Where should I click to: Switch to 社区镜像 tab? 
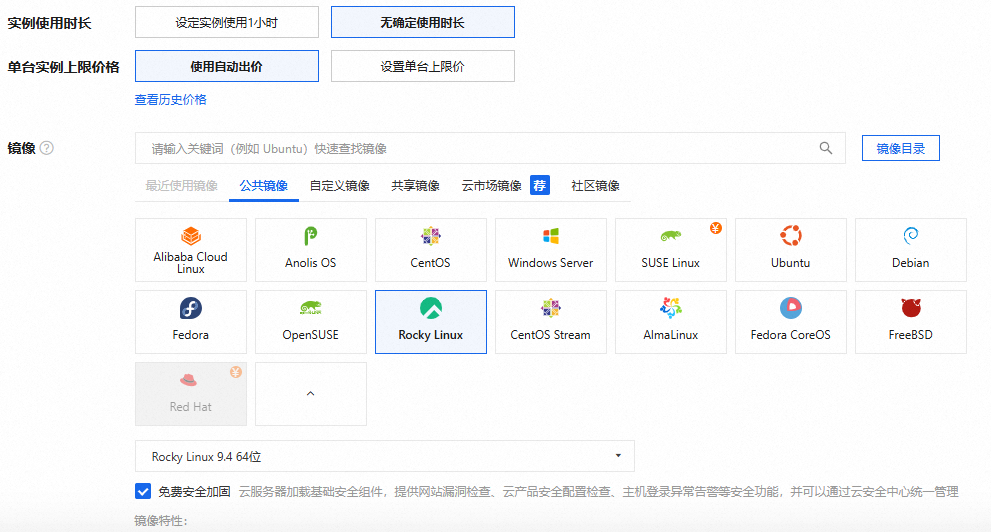[595, 186]
